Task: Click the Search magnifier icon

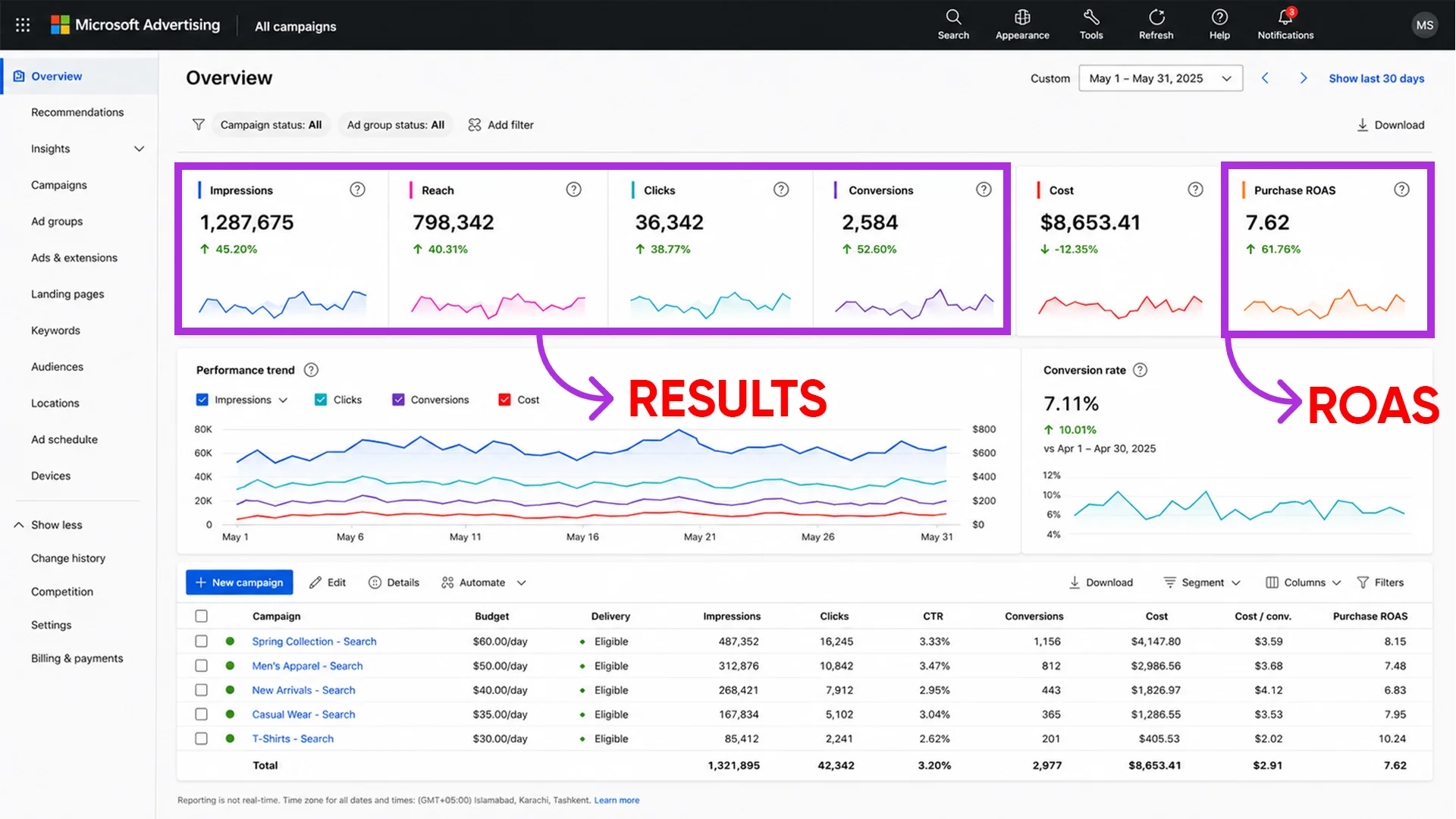Action: [953, 17]
